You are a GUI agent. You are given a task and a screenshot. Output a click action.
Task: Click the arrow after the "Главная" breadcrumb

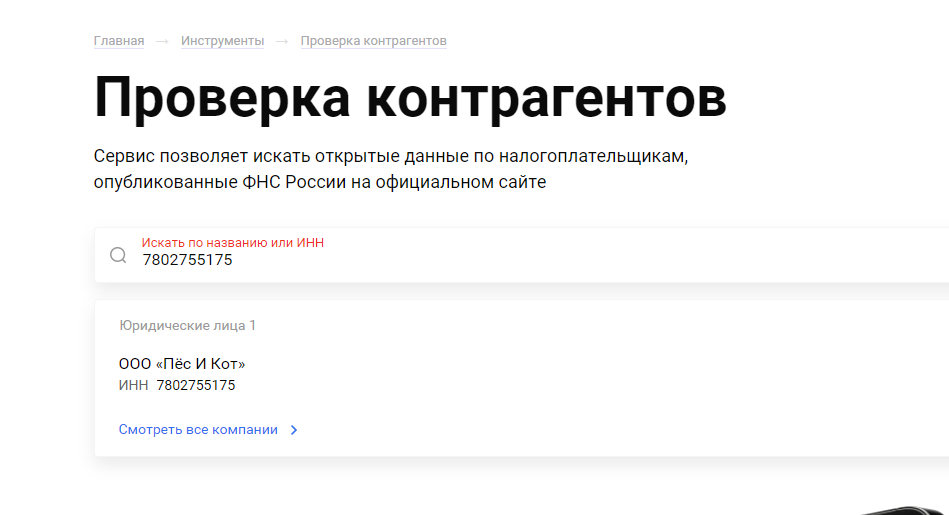pyautogui.click(x=162, y=41)
